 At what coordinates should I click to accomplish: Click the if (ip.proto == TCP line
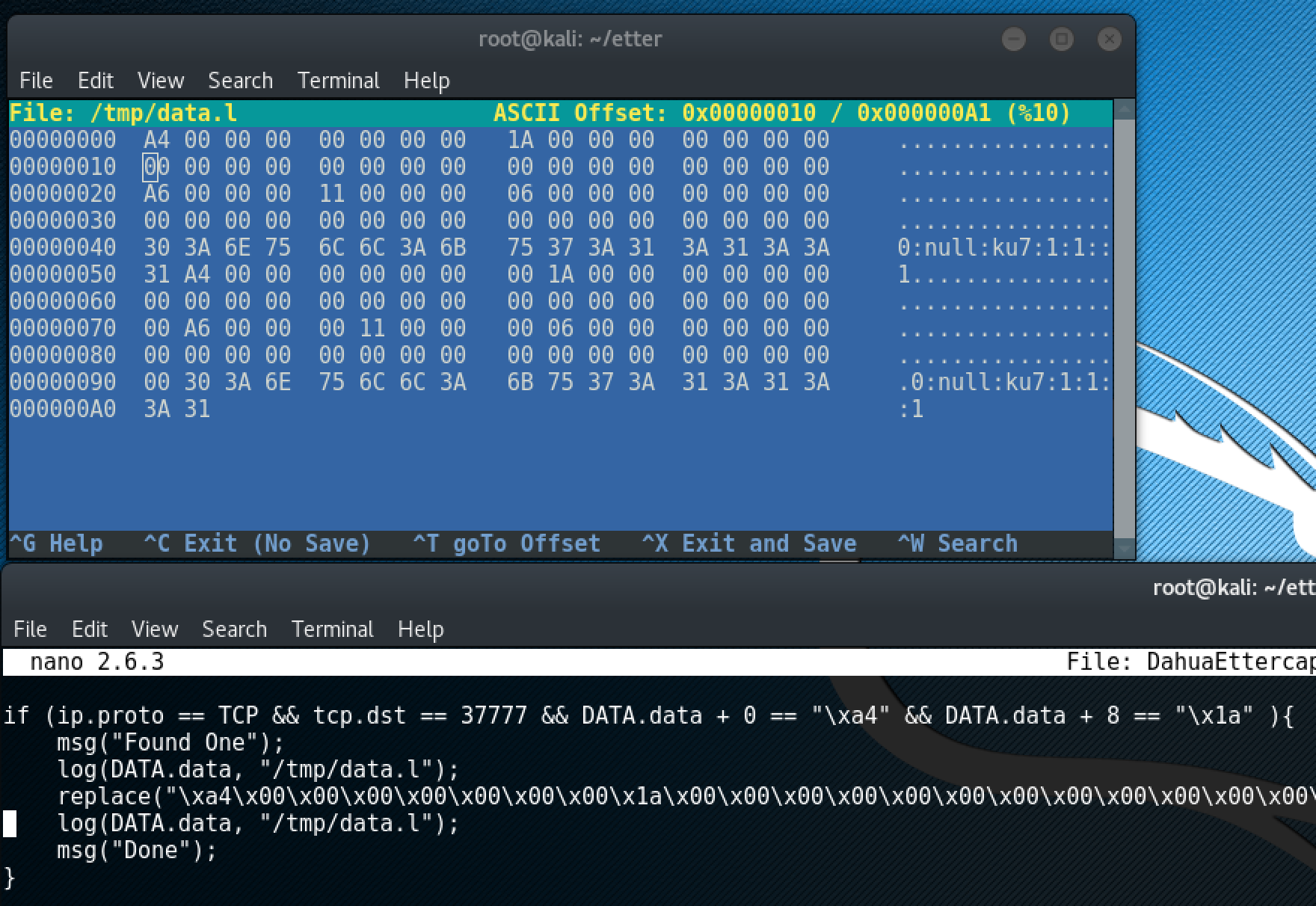click(x=648, y=716)
